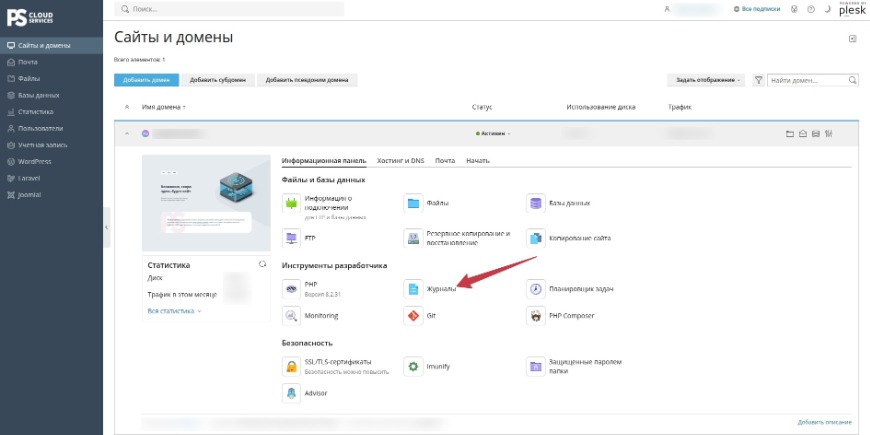Open the Imunify gear icon
Screen dimensions: 870x435
(413, 366)
